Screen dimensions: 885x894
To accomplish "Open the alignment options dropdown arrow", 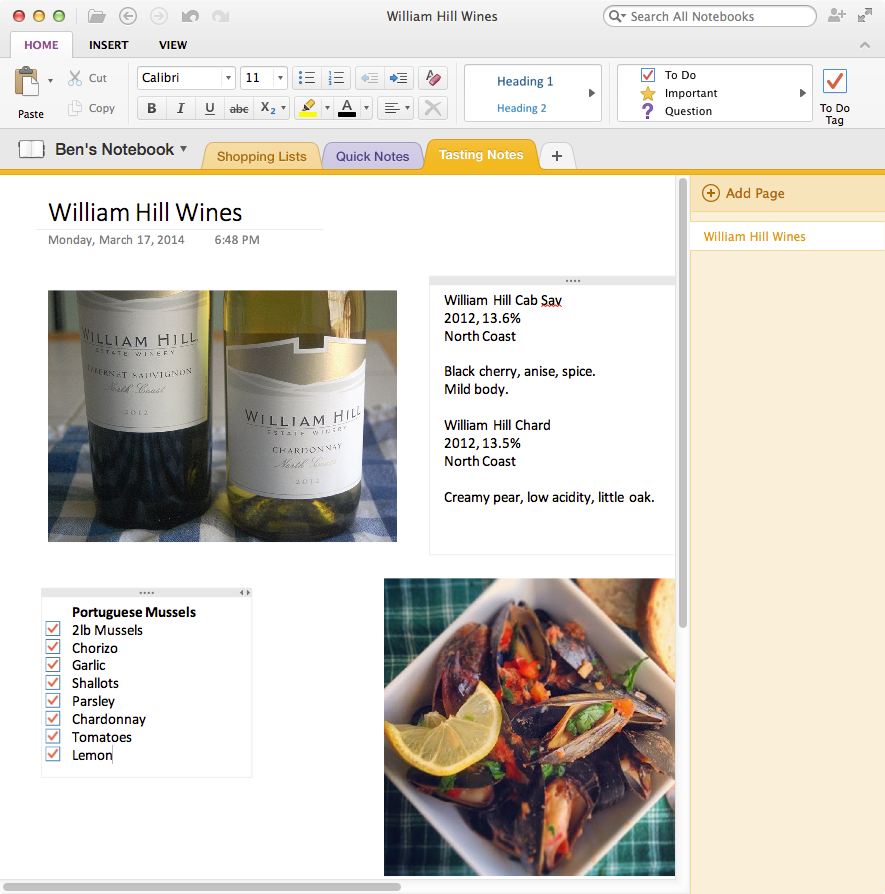I will pos(407,108).
